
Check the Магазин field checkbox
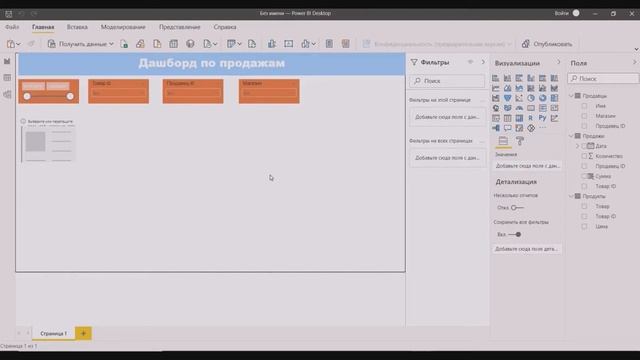[x=584, y=116]
